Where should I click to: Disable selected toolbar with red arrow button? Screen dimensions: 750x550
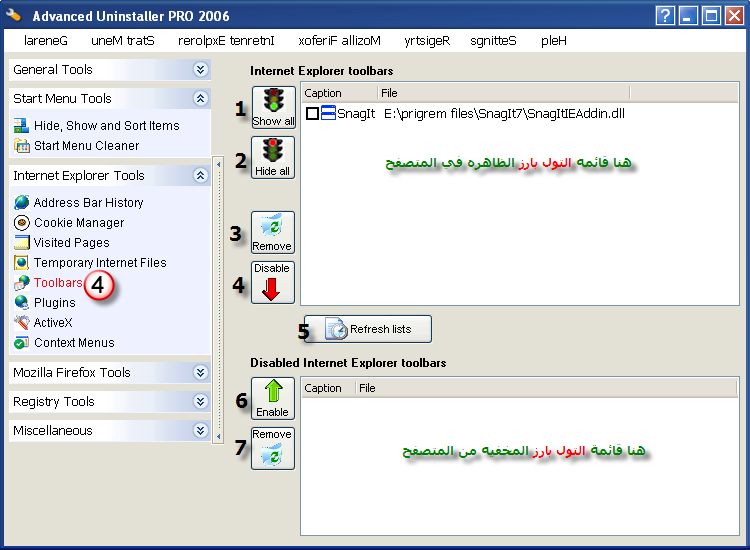[x=273, y=282]
